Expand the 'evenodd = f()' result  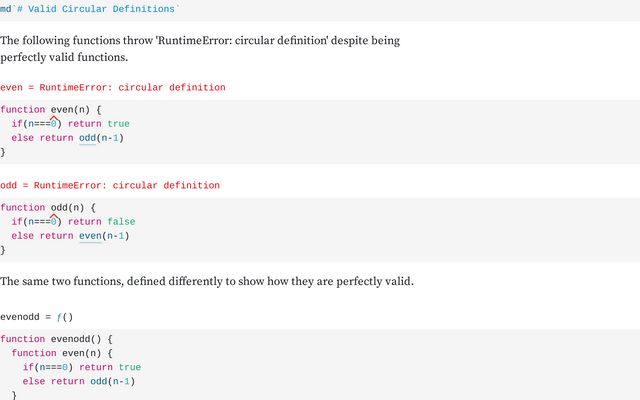[37, 317]
